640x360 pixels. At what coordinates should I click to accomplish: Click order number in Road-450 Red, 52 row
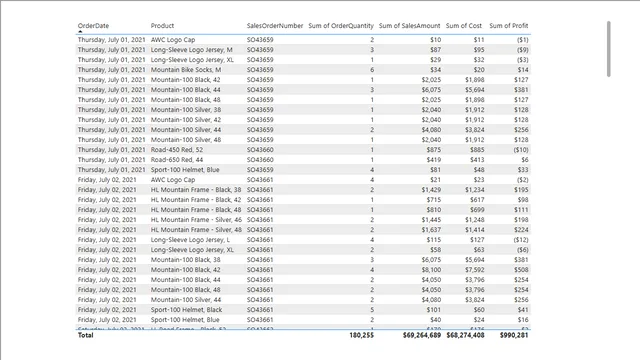point(260,150)
